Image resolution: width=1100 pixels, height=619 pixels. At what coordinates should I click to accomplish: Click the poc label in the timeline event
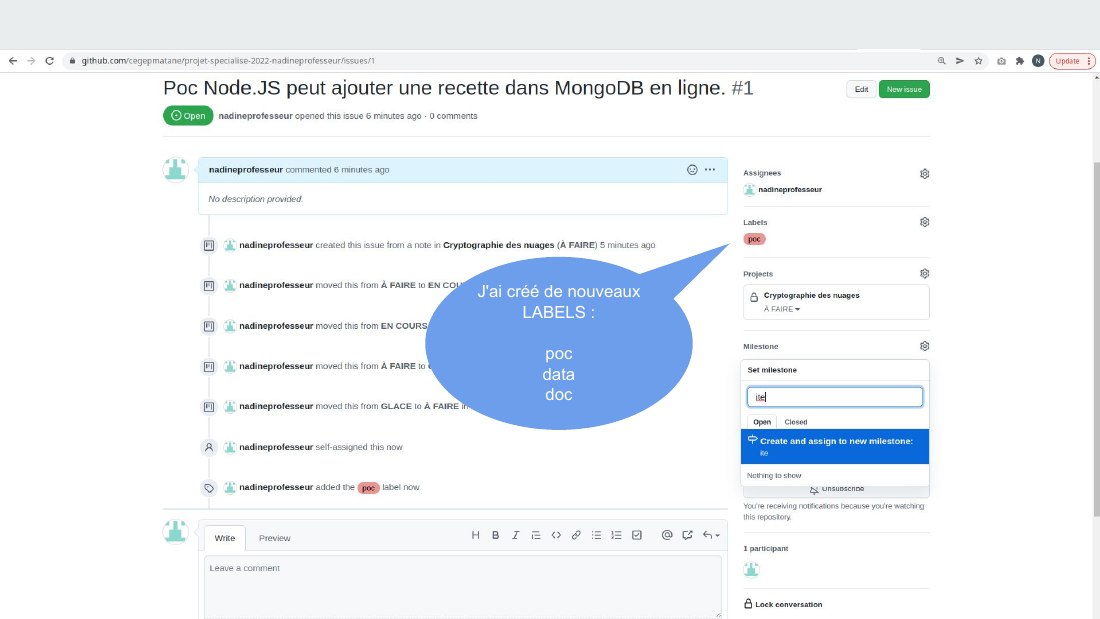coord(368,488)
